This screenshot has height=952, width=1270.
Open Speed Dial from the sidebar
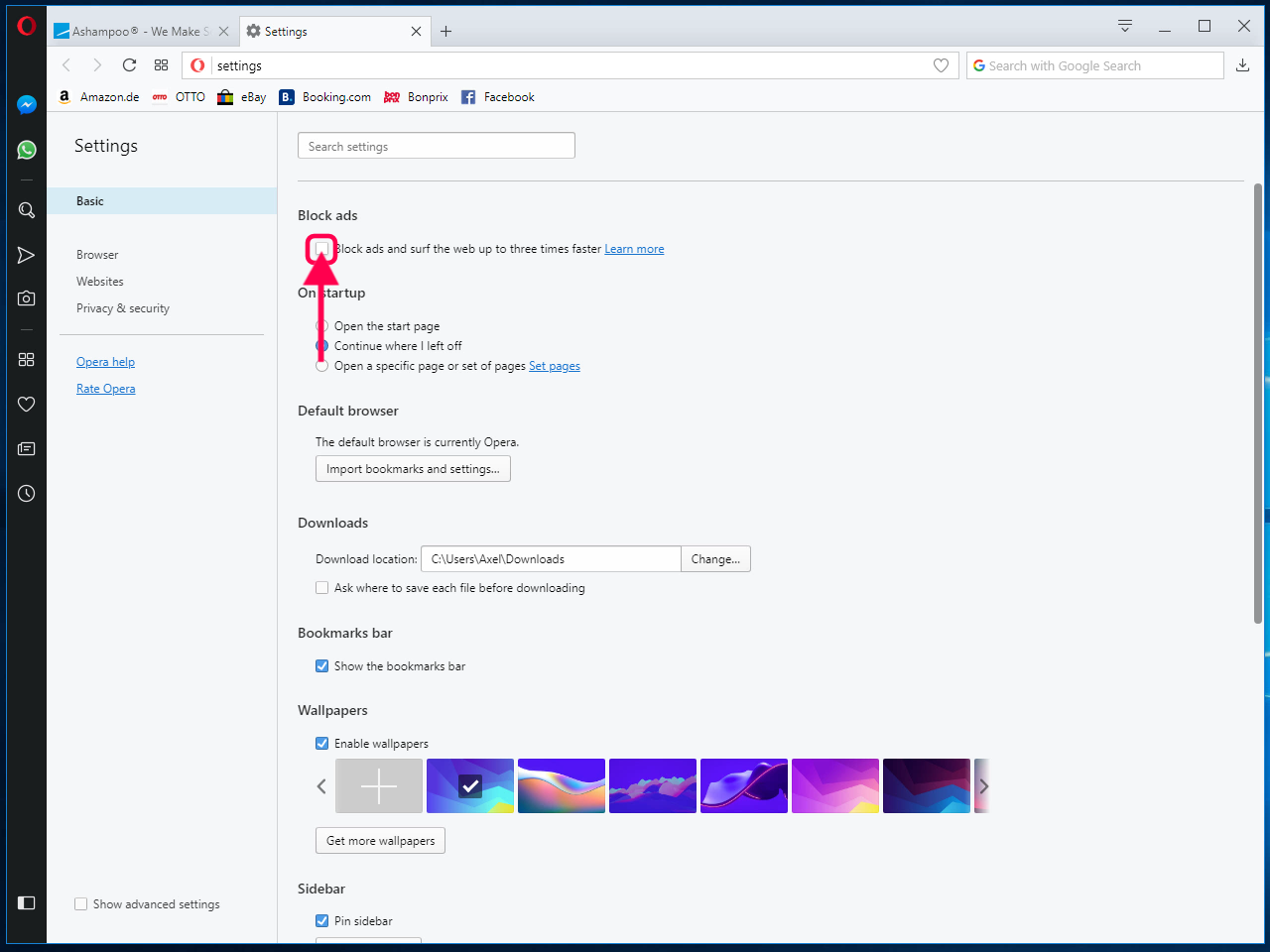pyautogui.click(x=27, y=360)
